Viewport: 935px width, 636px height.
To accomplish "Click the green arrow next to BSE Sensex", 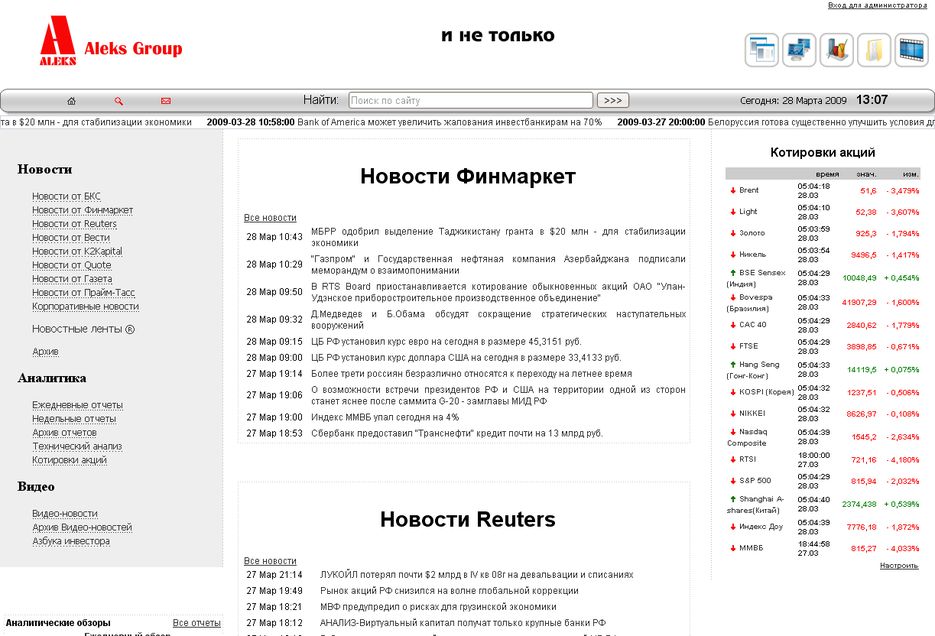I will pos(733,272).
